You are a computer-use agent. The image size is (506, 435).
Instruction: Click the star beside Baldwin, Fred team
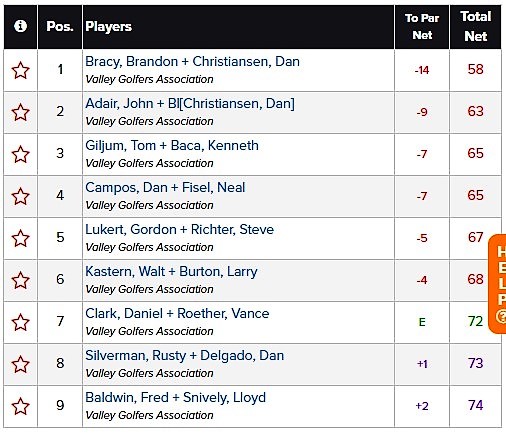tap(20, 406)
